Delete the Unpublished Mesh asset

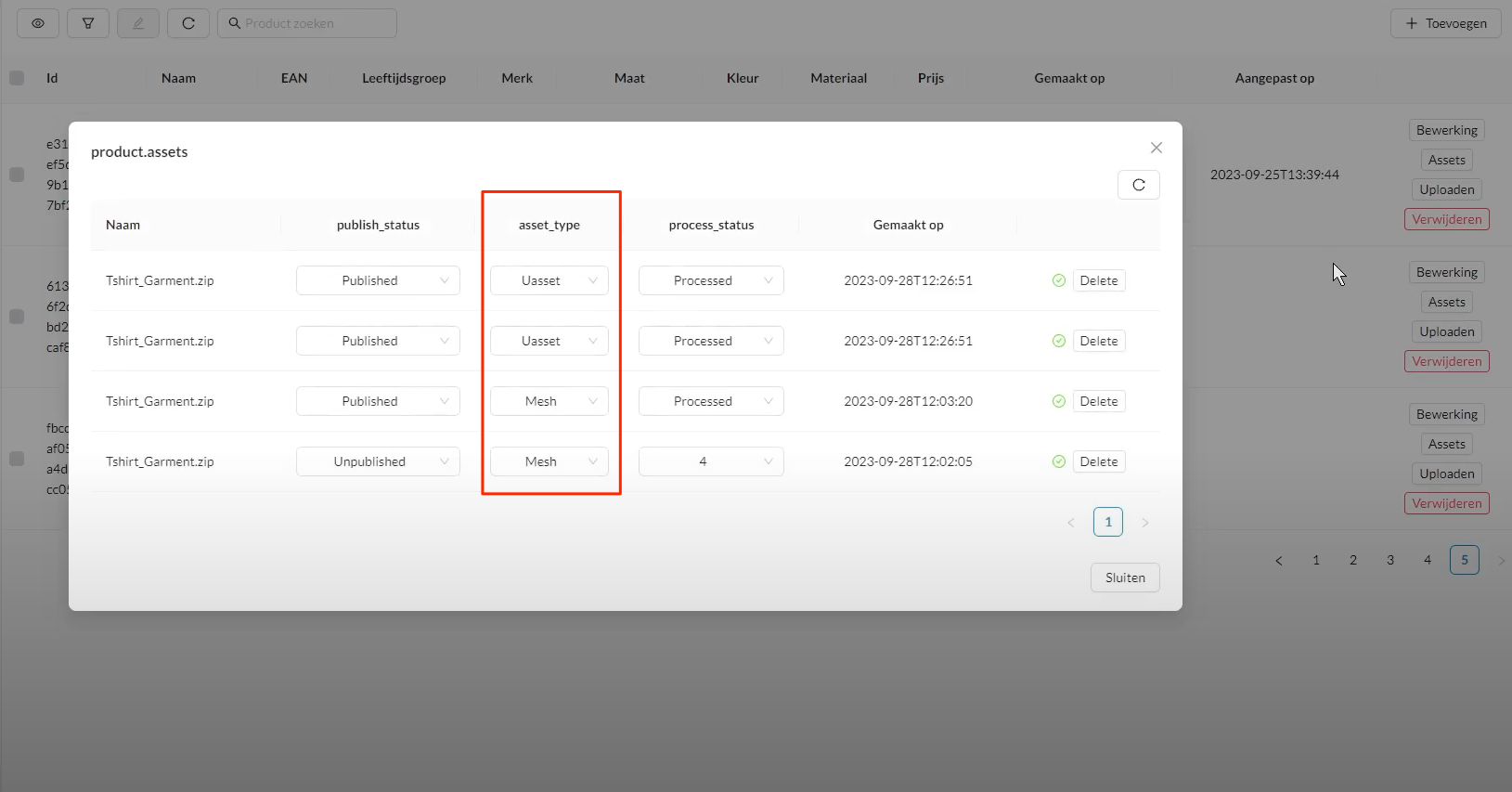tap(1099, 461)
